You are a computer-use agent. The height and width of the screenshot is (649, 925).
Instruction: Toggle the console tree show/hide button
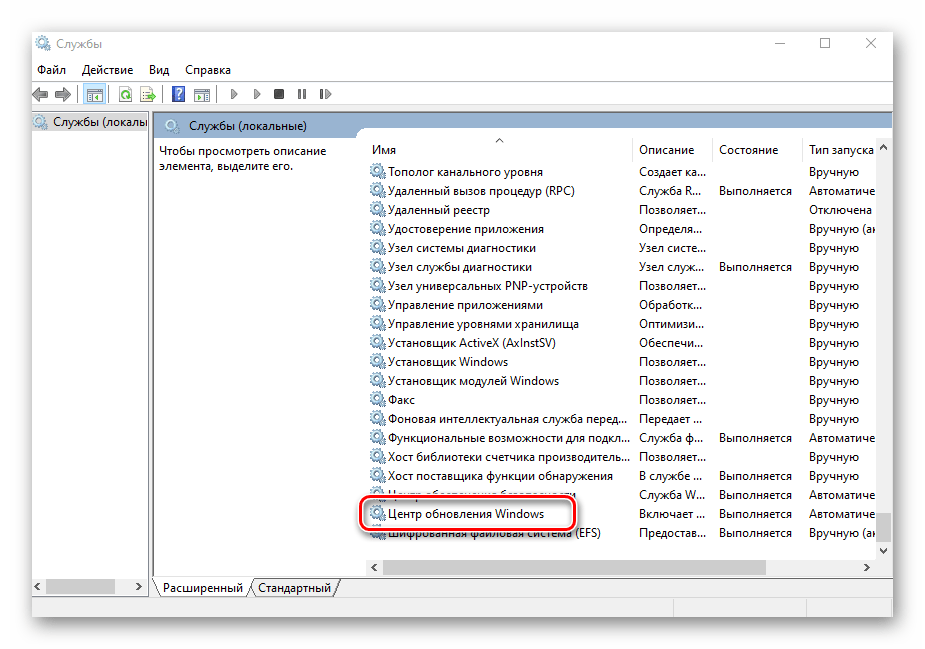(95, 94)
